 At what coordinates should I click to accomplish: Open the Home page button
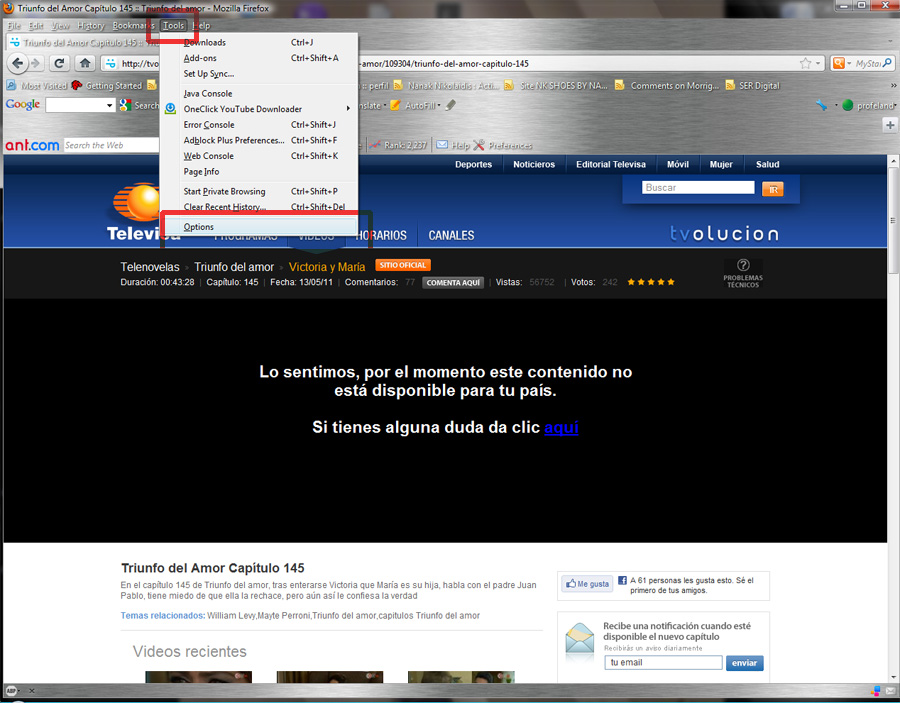pyautogui.click(x=85, y=63)
